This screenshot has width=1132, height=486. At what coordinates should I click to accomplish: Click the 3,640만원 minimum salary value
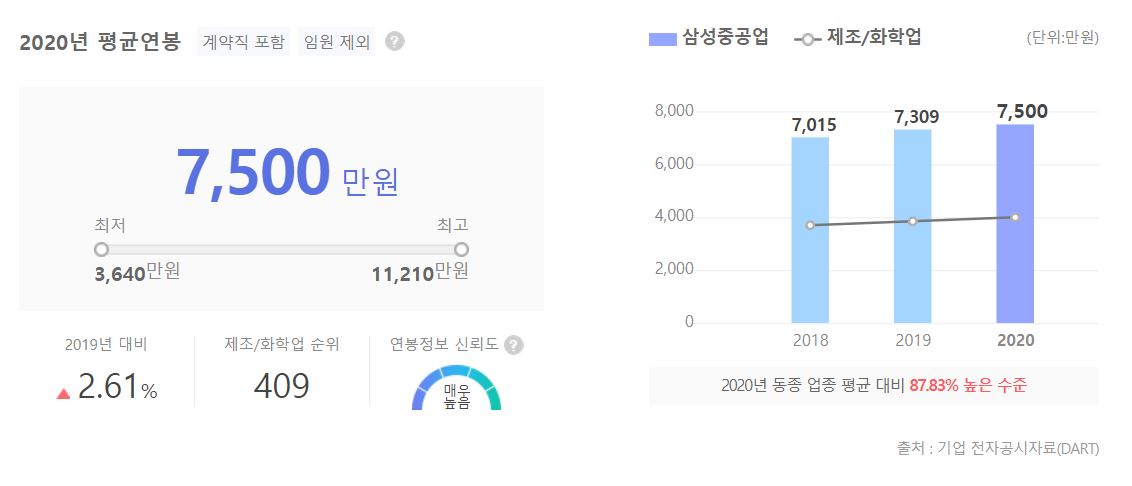137,274
